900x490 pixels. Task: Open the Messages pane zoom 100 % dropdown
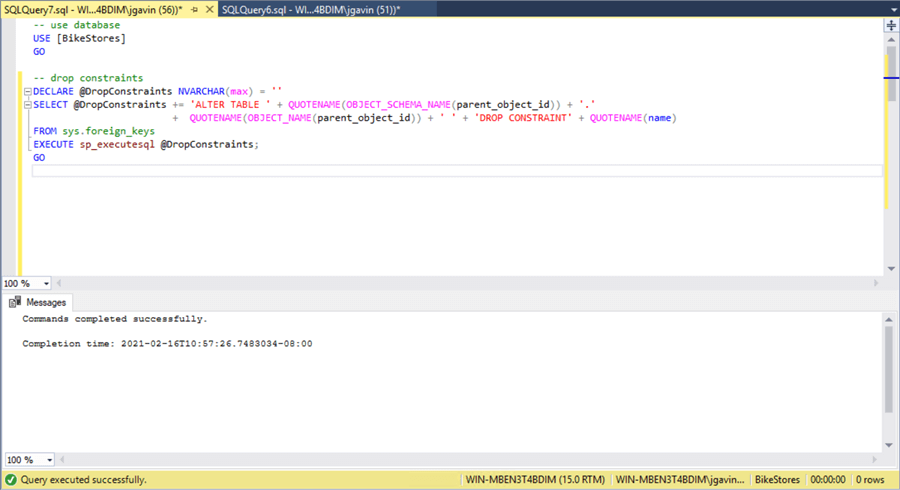click(x=49, y=460)
